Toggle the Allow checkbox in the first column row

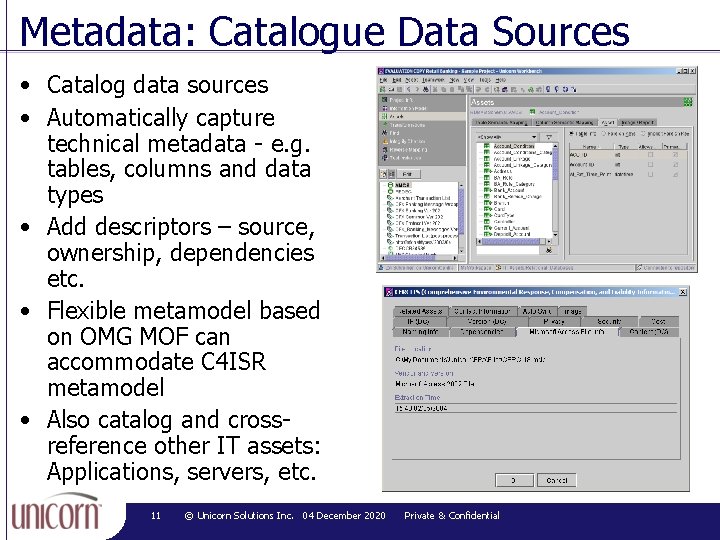coord(650,155)
